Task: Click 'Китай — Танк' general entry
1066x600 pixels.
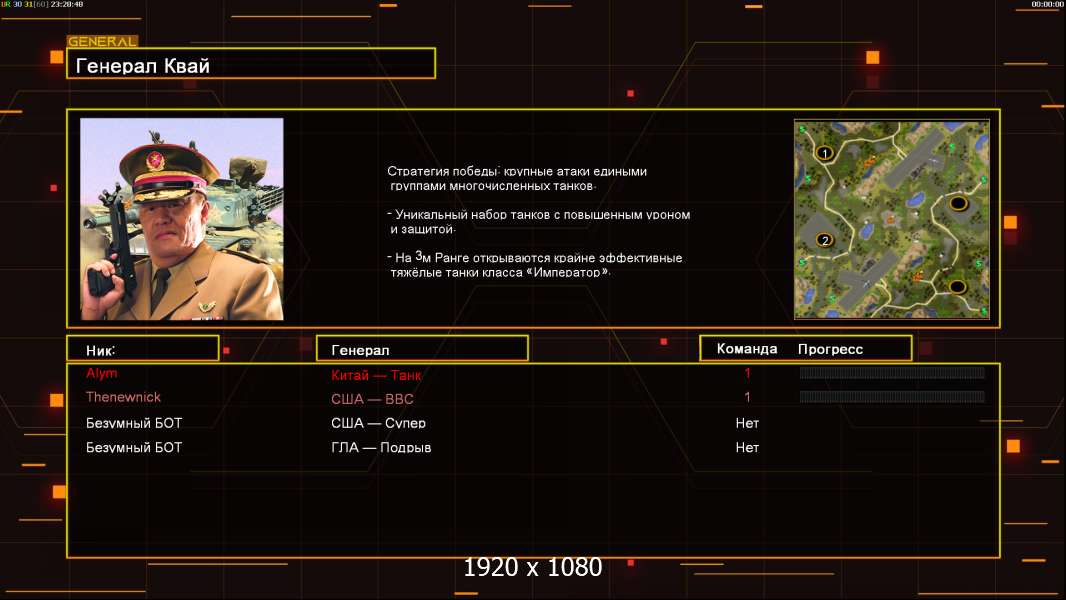Action: click(x=376, y=375)
